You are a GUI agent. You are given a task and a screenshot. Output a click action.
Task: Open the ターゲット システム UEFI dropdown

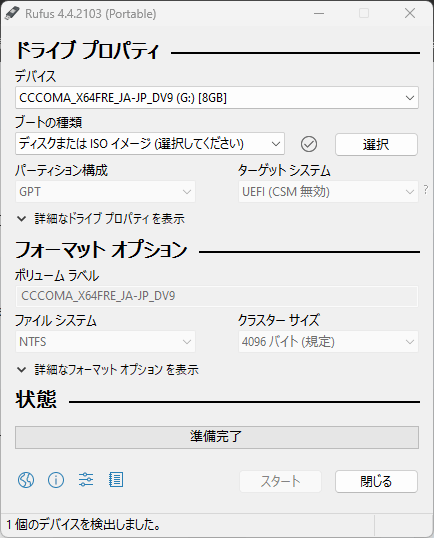[x=328, y=191]
